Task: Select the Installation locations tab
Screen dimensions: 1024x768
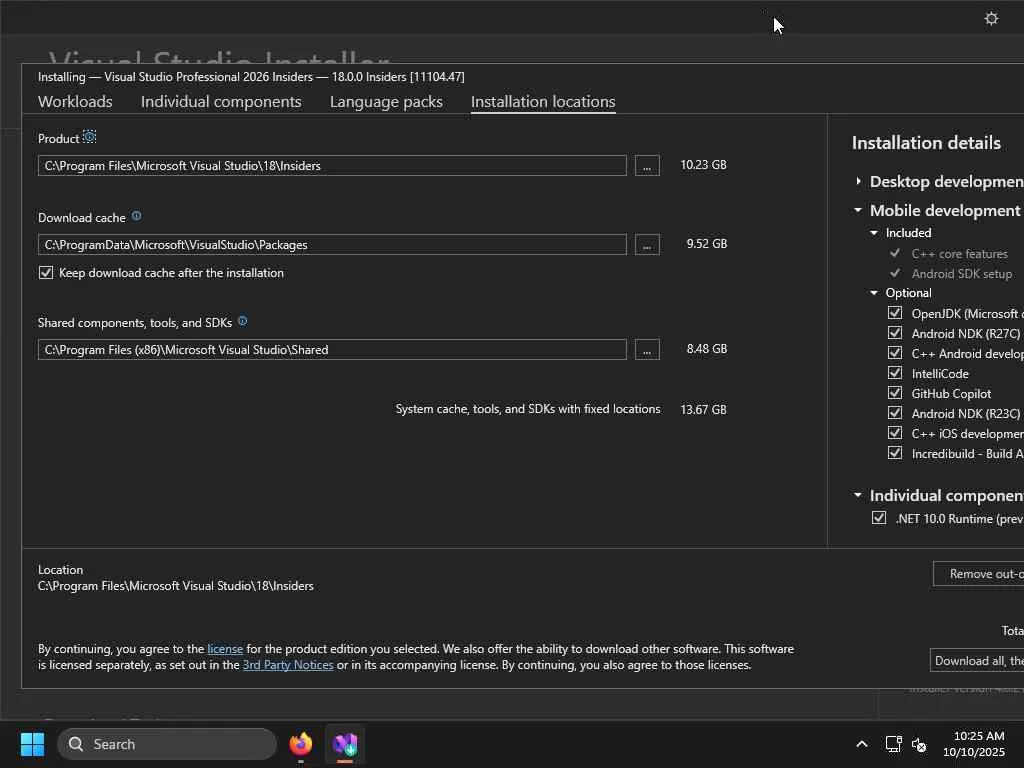Action: point(543,101)
